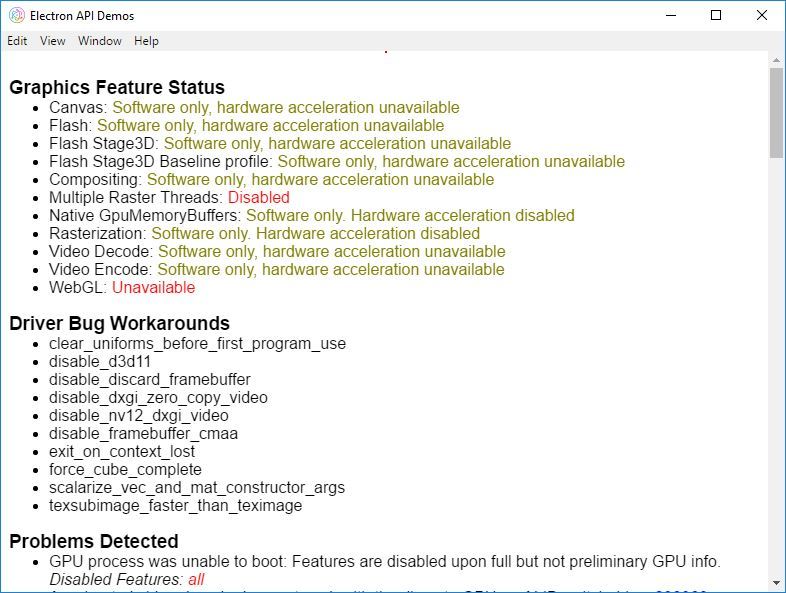Close the Electron API Demos window
Image resolution: width=786 pixels, height=593 pixels.
[761, 15]
